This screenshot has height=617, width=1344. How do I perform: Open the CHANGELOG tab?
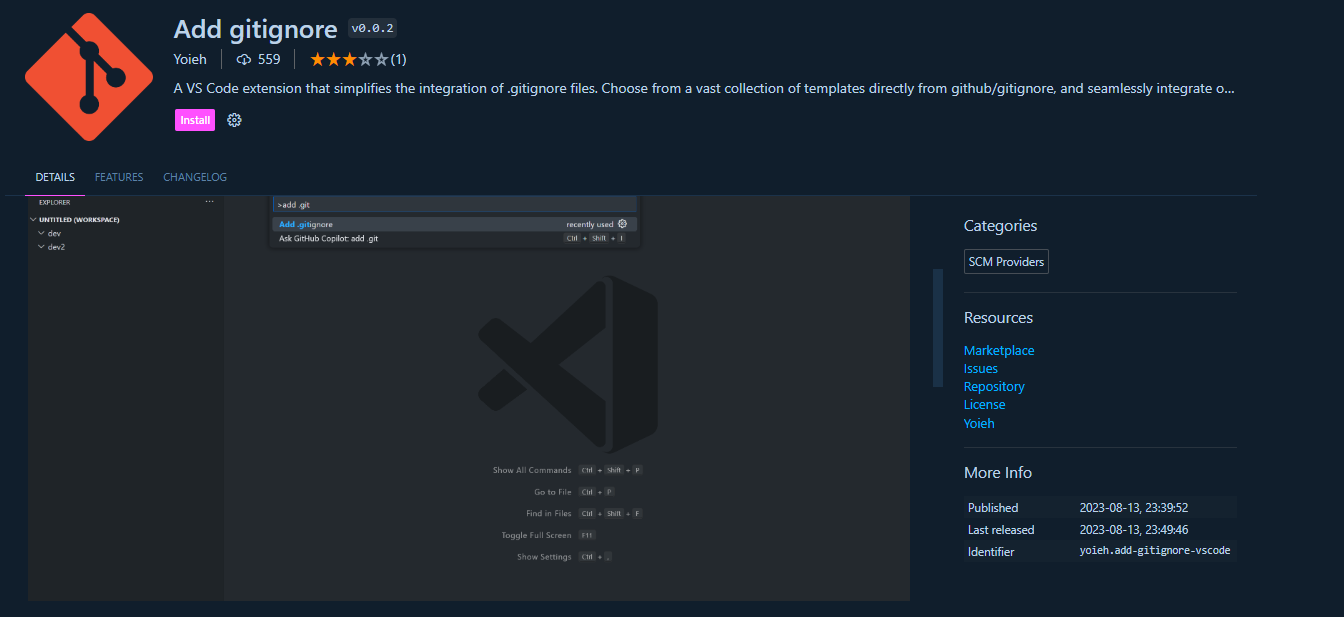(195, 176)
